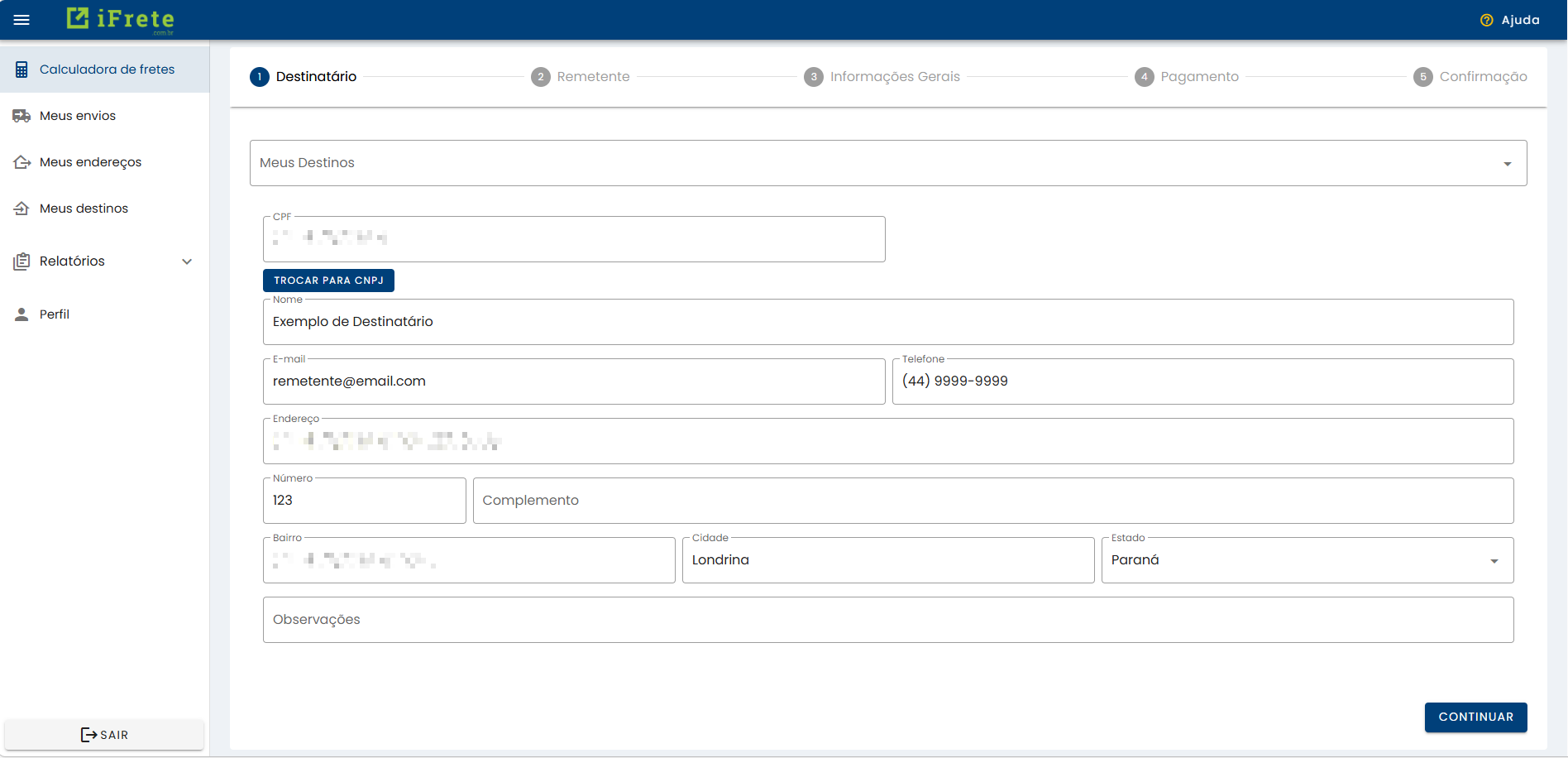Click the Relatórios clipboard icon

click(22, 261)
